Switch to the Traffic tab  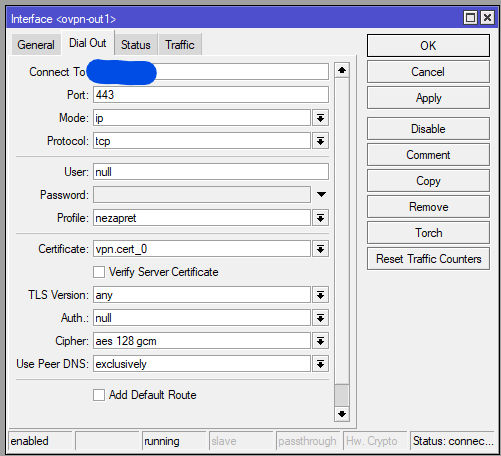[x=180, y=45]
